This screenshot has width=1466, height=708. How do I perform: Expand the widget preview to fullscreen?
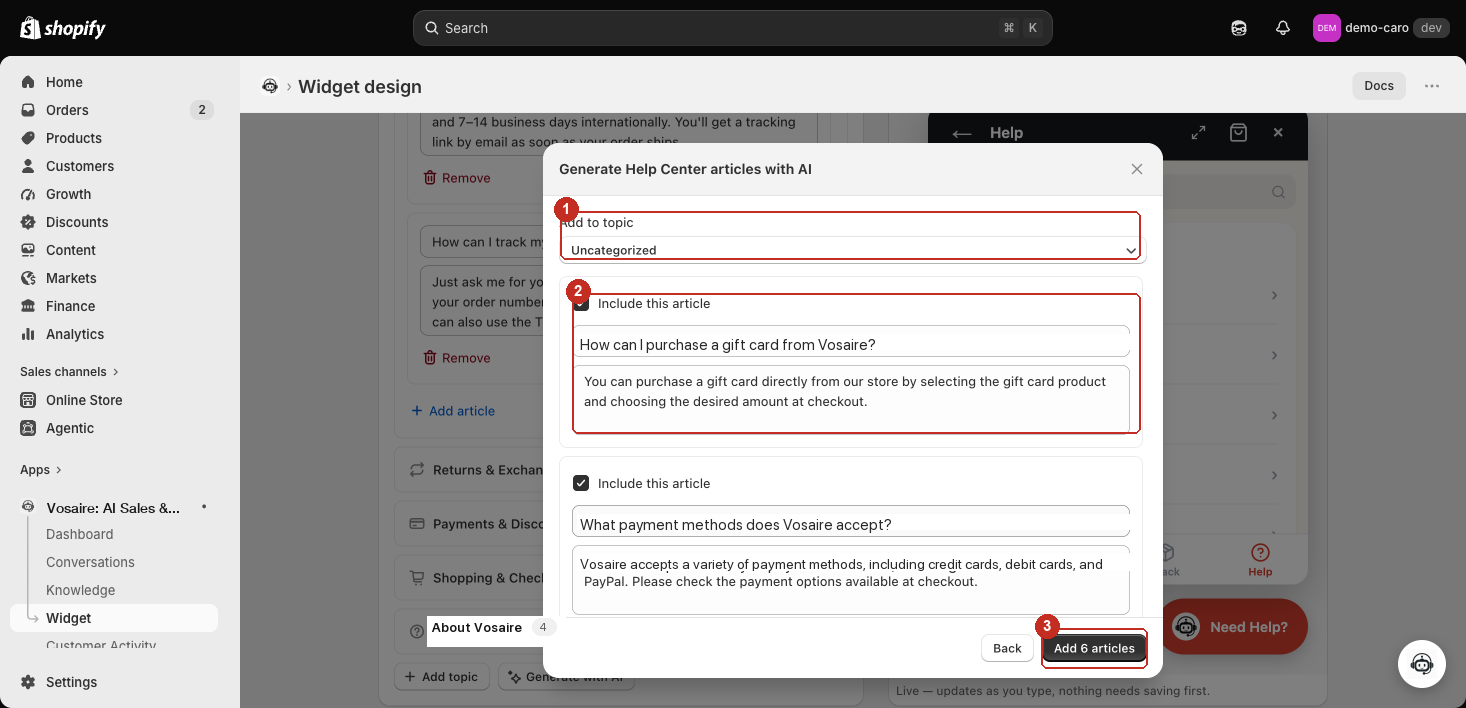1198,132
